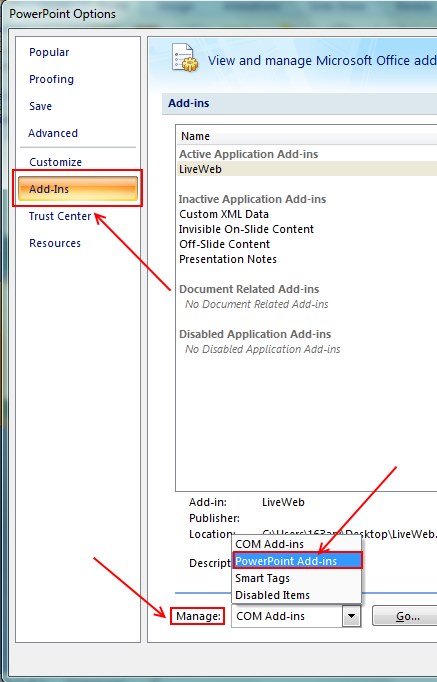Click the Manage: label
The height and width of the screenshot is (682, 437).
coord(198,616)
